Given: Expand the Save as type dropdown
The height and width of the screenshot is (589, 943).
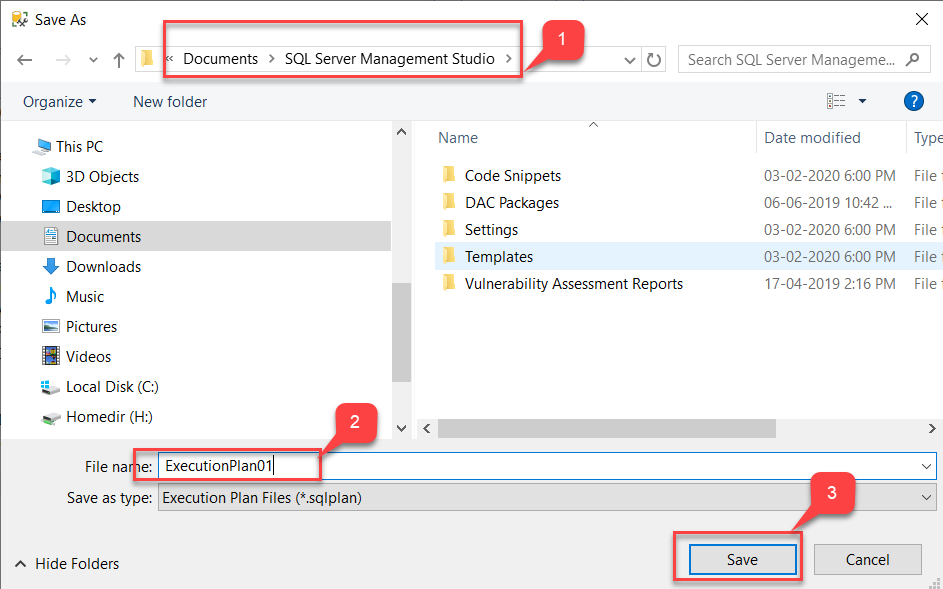Looking at the screenshot, I should (x=926, y=498).
